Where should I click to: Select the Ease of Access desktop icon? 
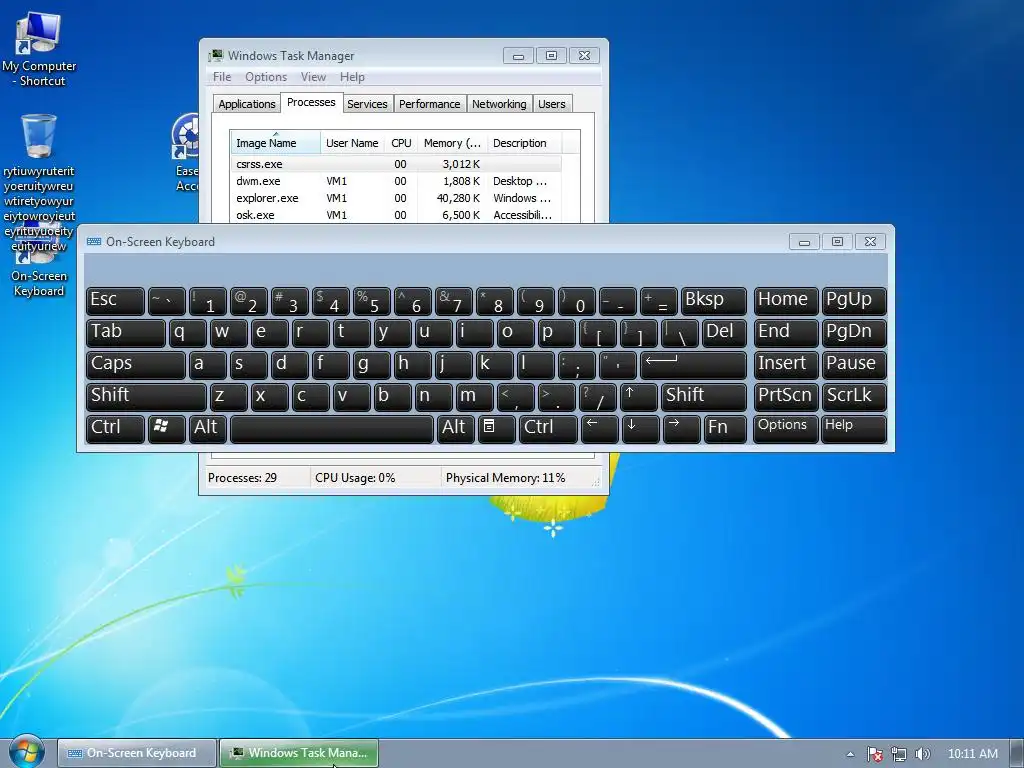pos(185,152)
